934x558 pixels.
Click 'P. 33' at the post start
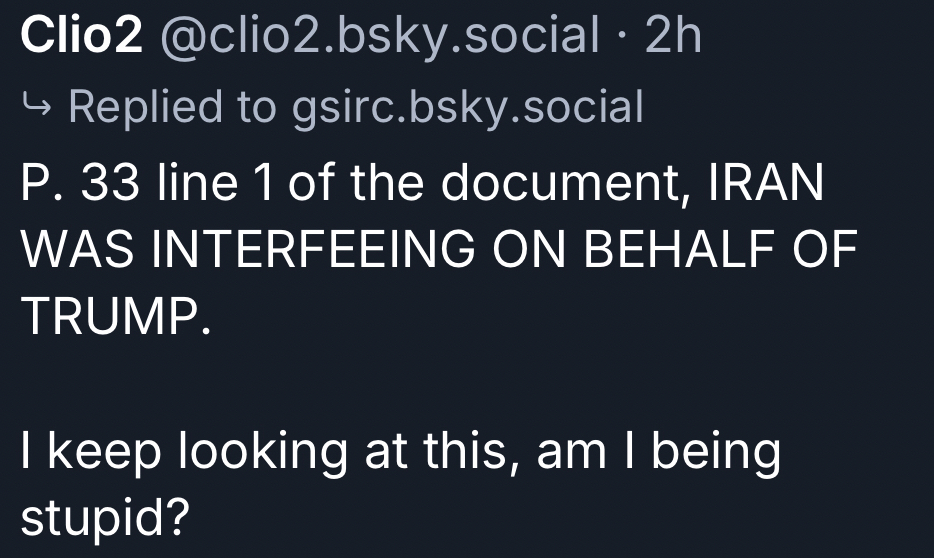point(84,187)
